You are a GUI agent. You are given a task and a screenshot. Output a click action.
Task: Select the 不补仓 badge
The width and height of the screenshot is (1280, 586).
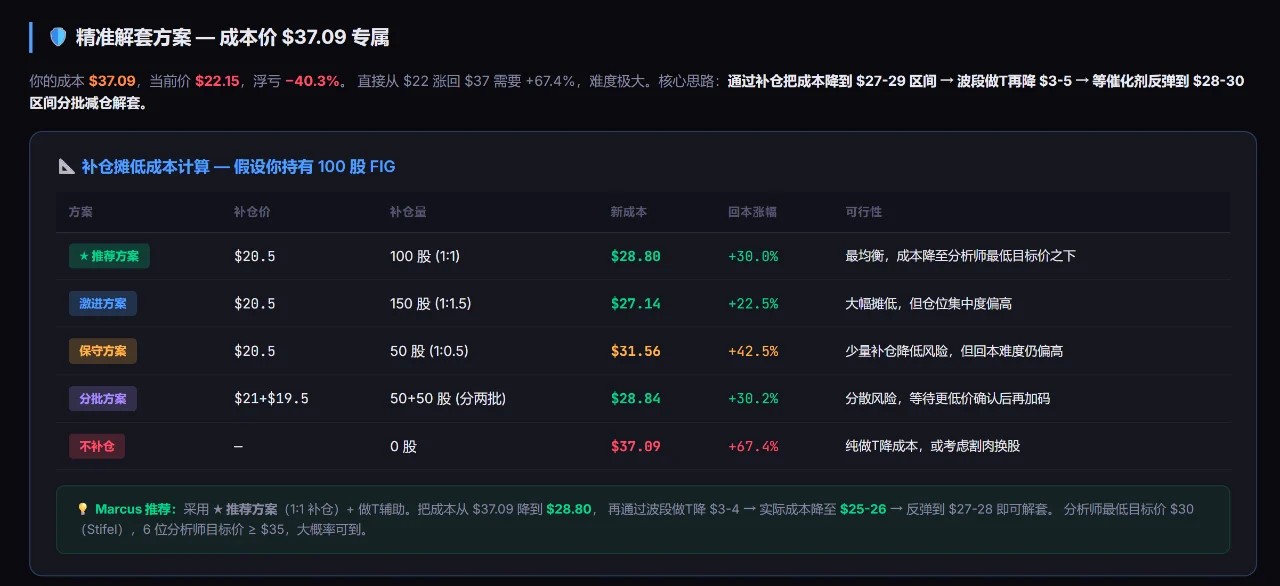click(x=97, y=446)
